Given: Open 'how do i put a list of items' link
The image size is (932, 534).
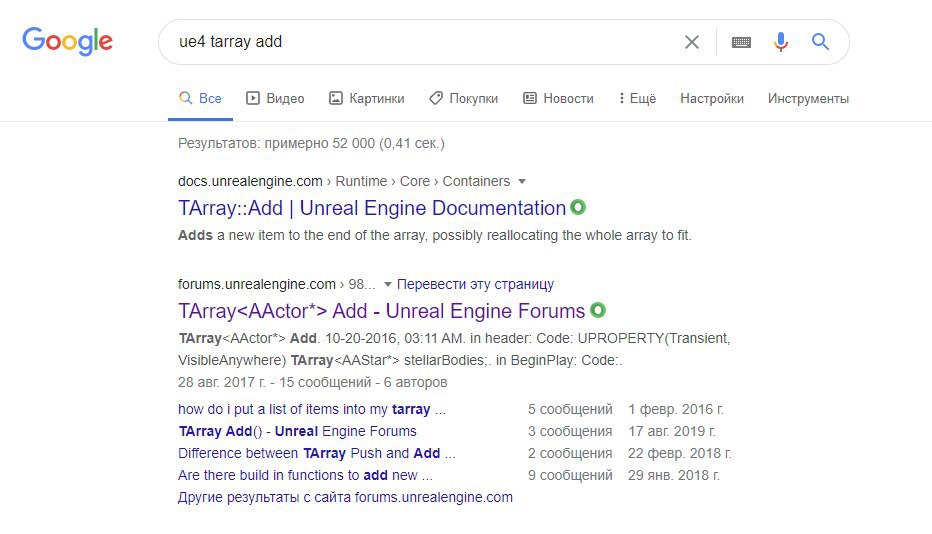Looking at the screenshot, I should 311,409.
